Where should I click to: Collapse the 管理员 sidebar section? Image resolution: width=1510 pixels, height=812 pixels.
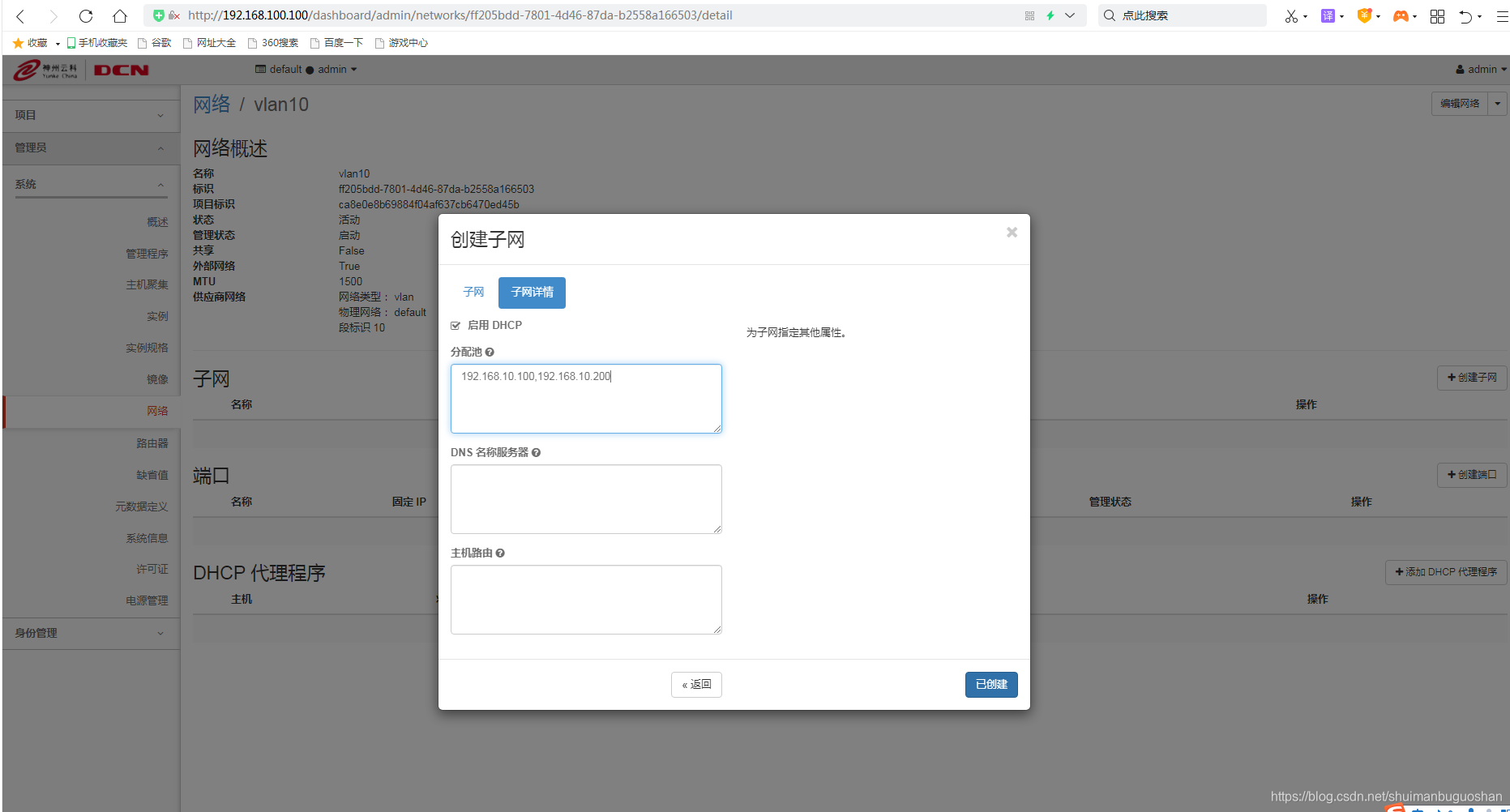click(x=91, y=147)
